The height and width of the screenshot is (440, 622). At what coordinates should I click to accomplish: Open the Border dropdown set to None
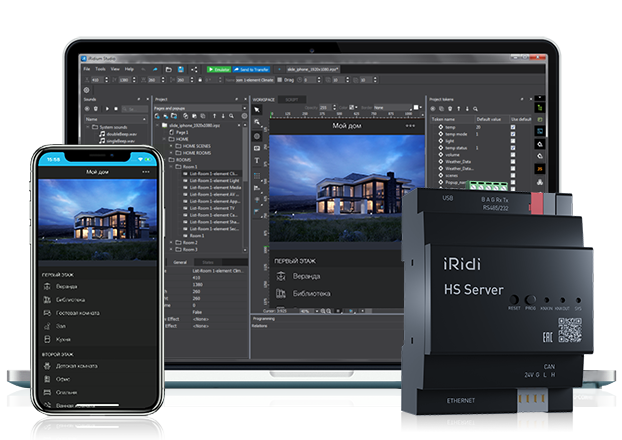click(381, 107)
